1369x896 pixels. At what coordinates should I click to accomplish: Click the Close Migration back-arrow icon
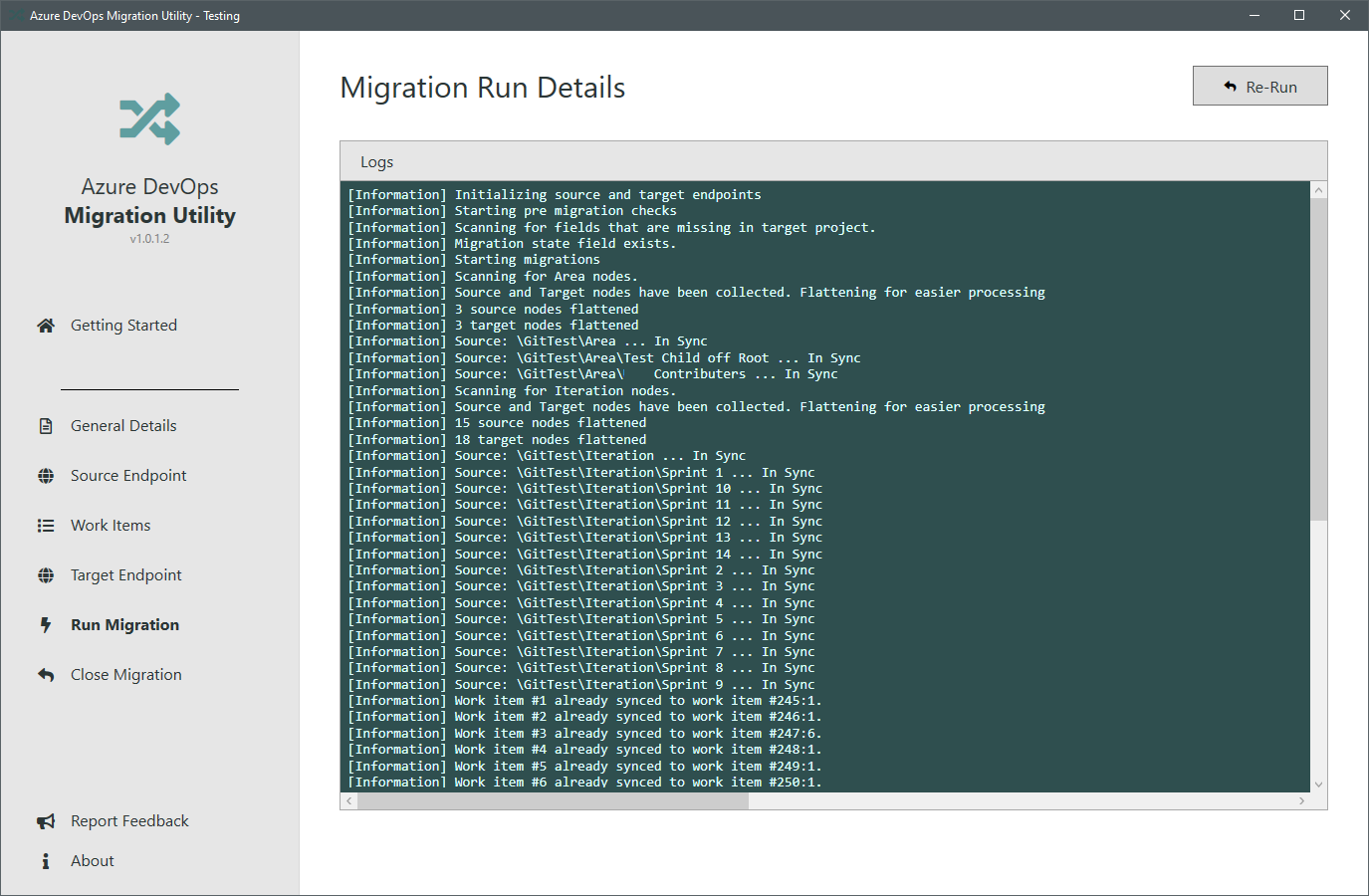pyautogui.click(x=46, y=675)
